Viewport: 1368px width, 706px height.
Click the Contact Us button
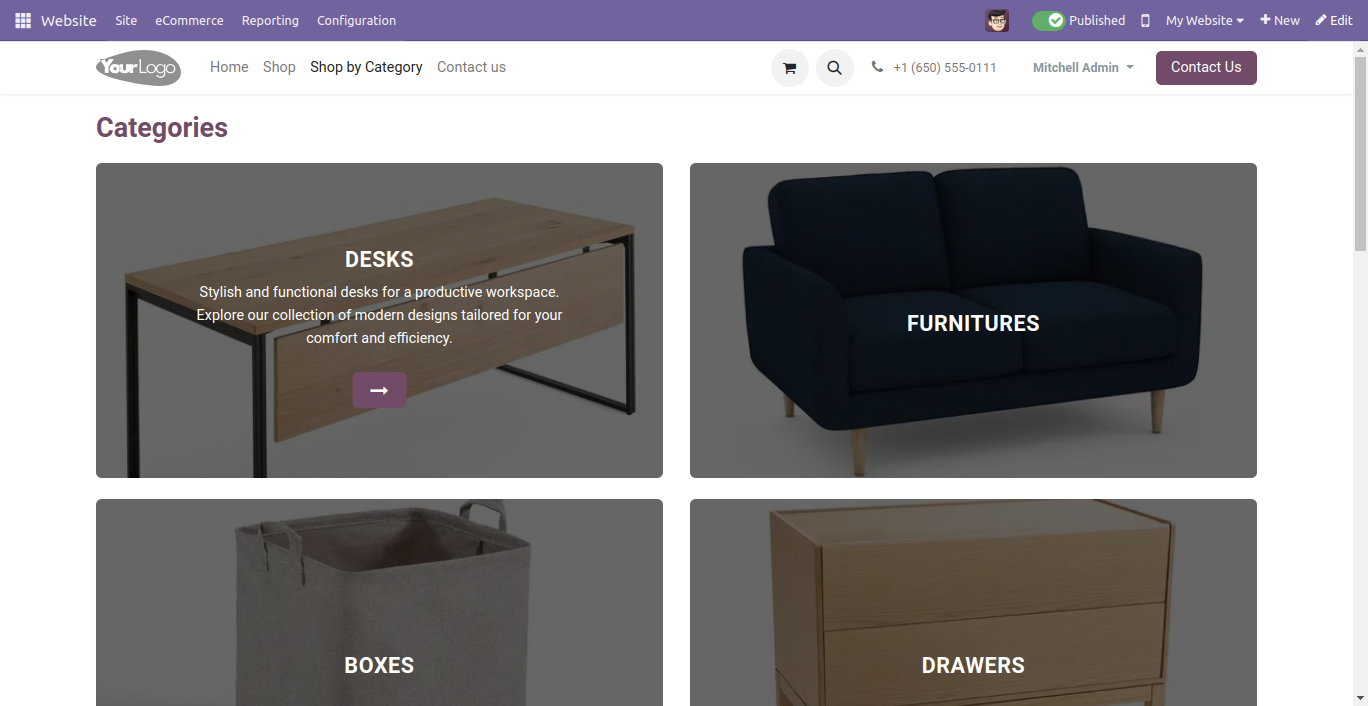pyautogui.click(x=1206, y=68)
